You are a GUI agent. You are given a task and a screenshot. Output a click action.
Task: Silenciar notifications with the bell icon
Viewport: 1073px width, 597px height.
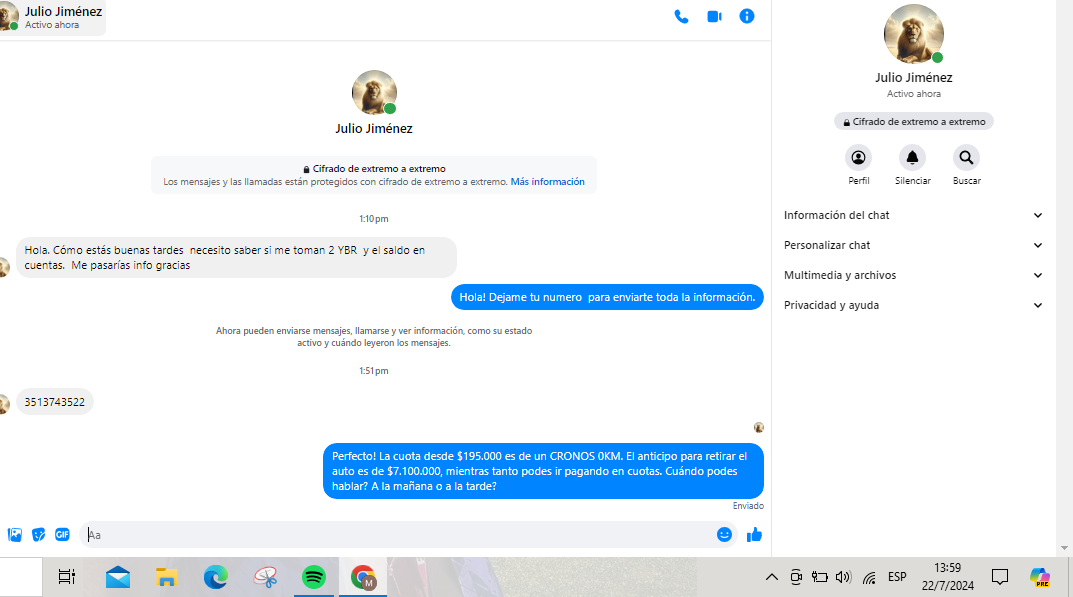[912, 158]
